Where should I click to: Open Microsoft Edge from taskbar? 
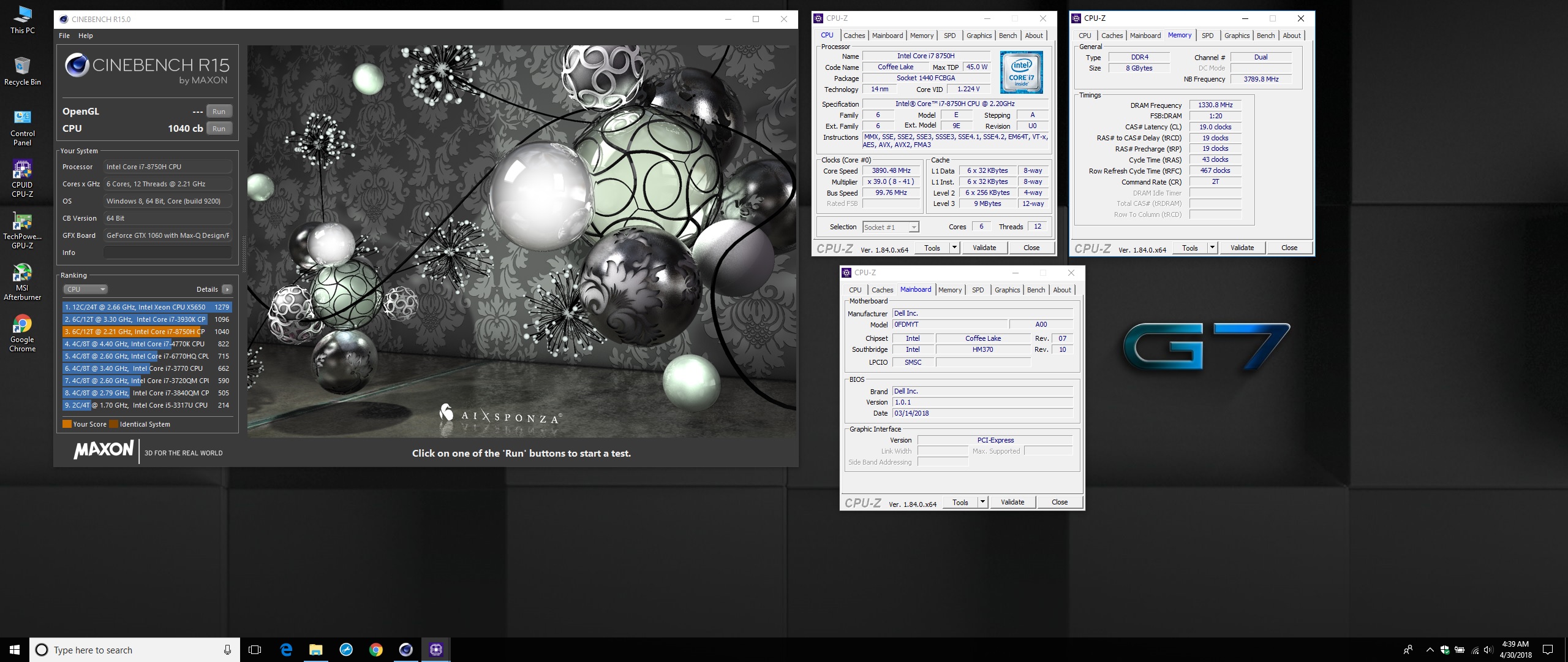286,650
